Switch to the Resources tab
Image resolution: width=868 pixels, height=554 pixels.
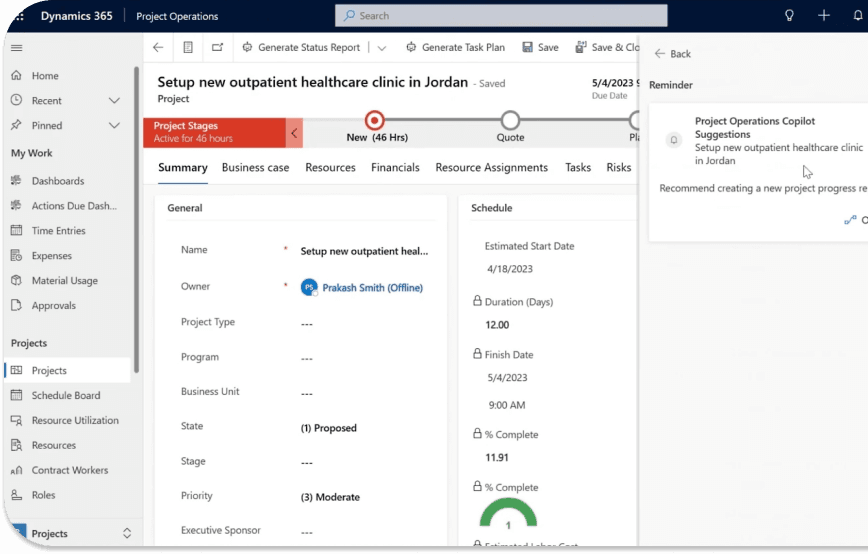pos(330,167)
